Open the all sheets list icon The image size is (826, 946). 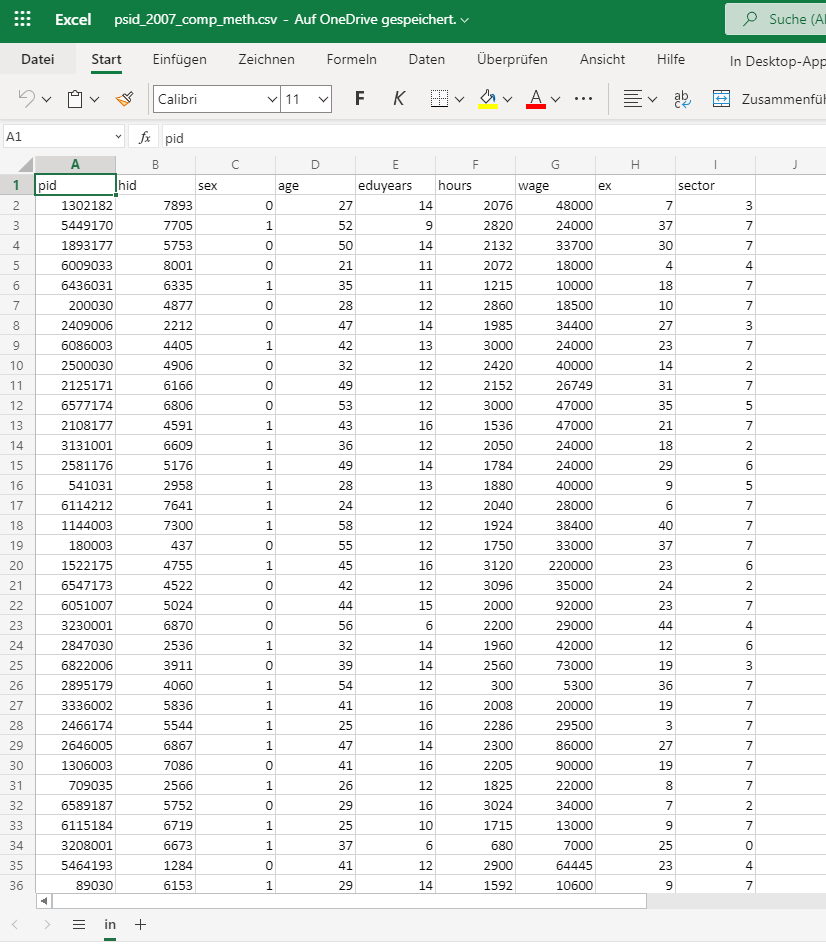(79, 925)
